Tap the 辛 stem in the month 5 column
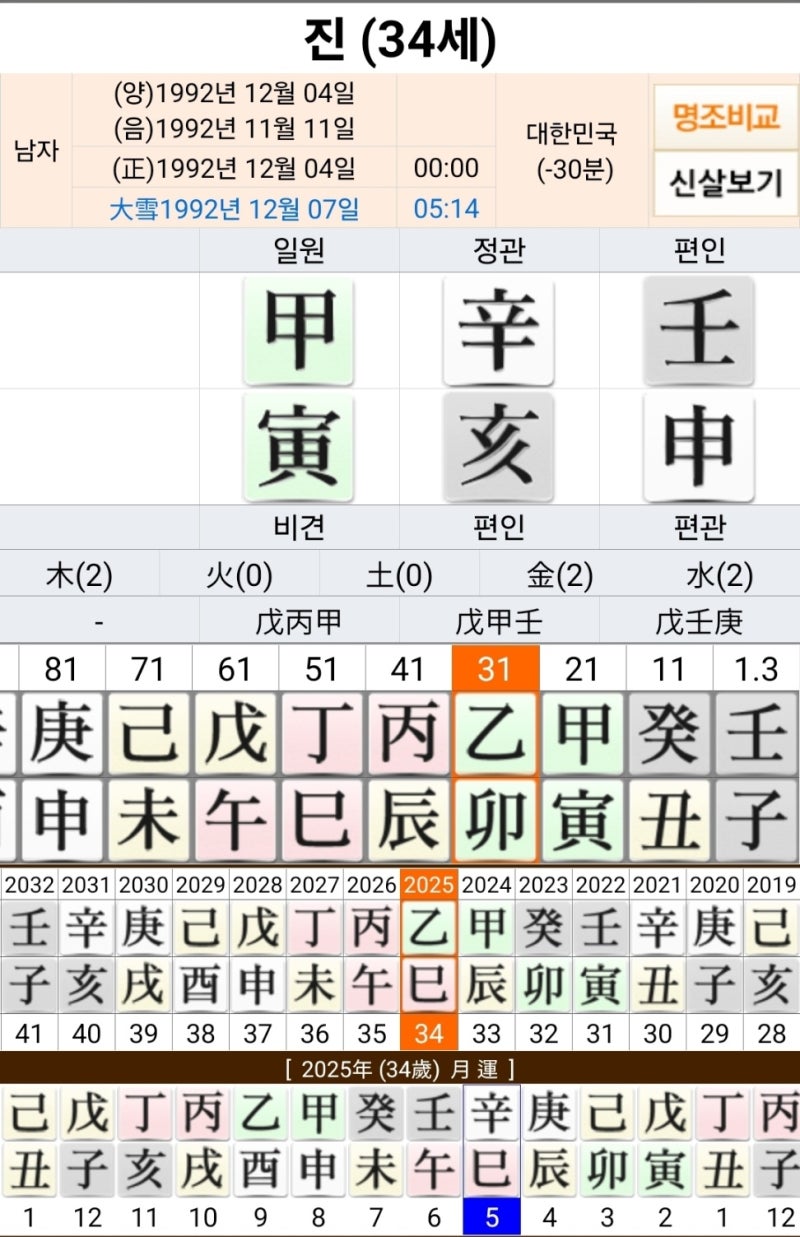 click(x=491, y=1113)
